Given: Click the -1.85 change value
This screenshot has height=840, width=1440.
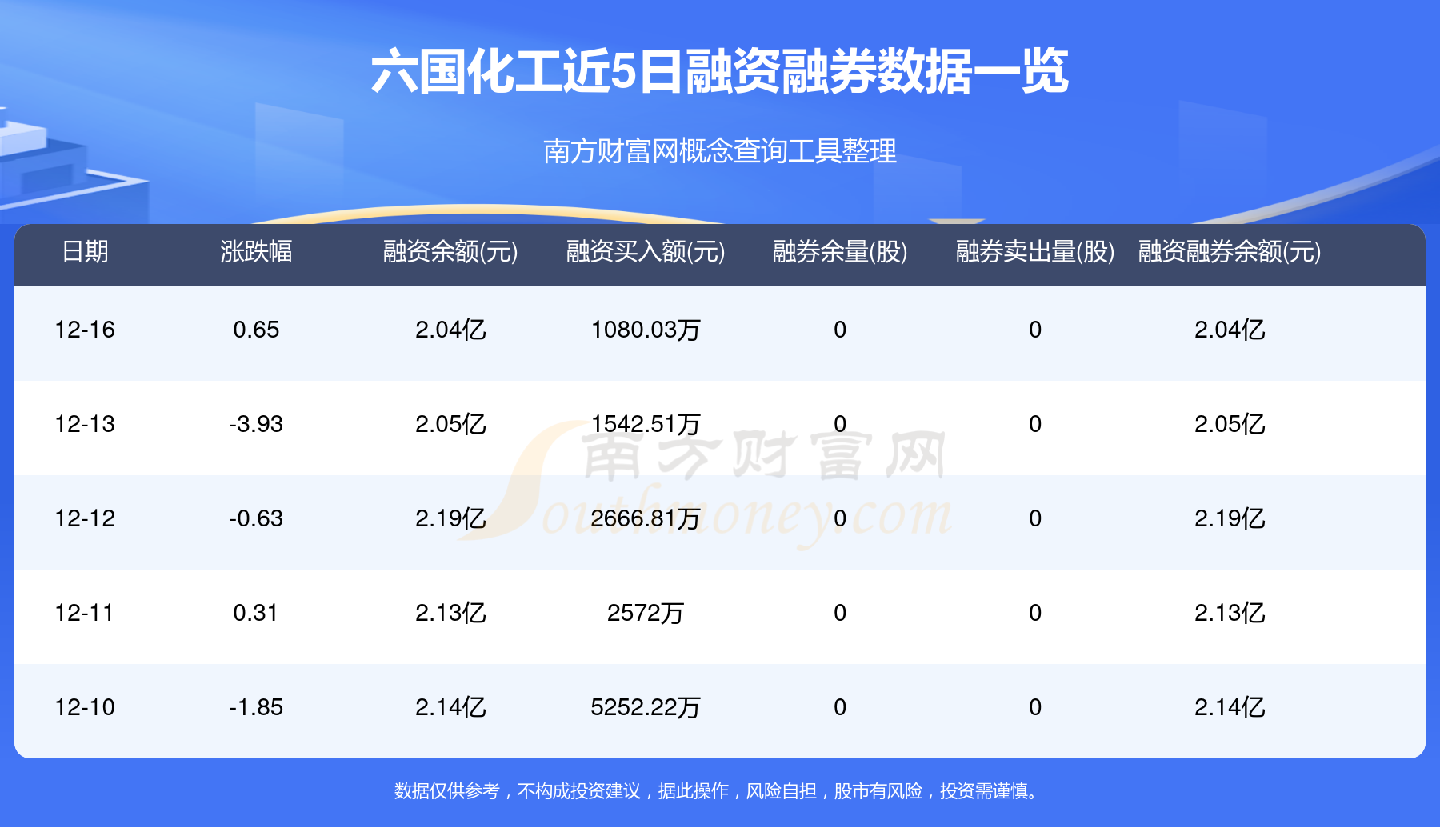Looking at the screenshot, I should coord(256,707).
